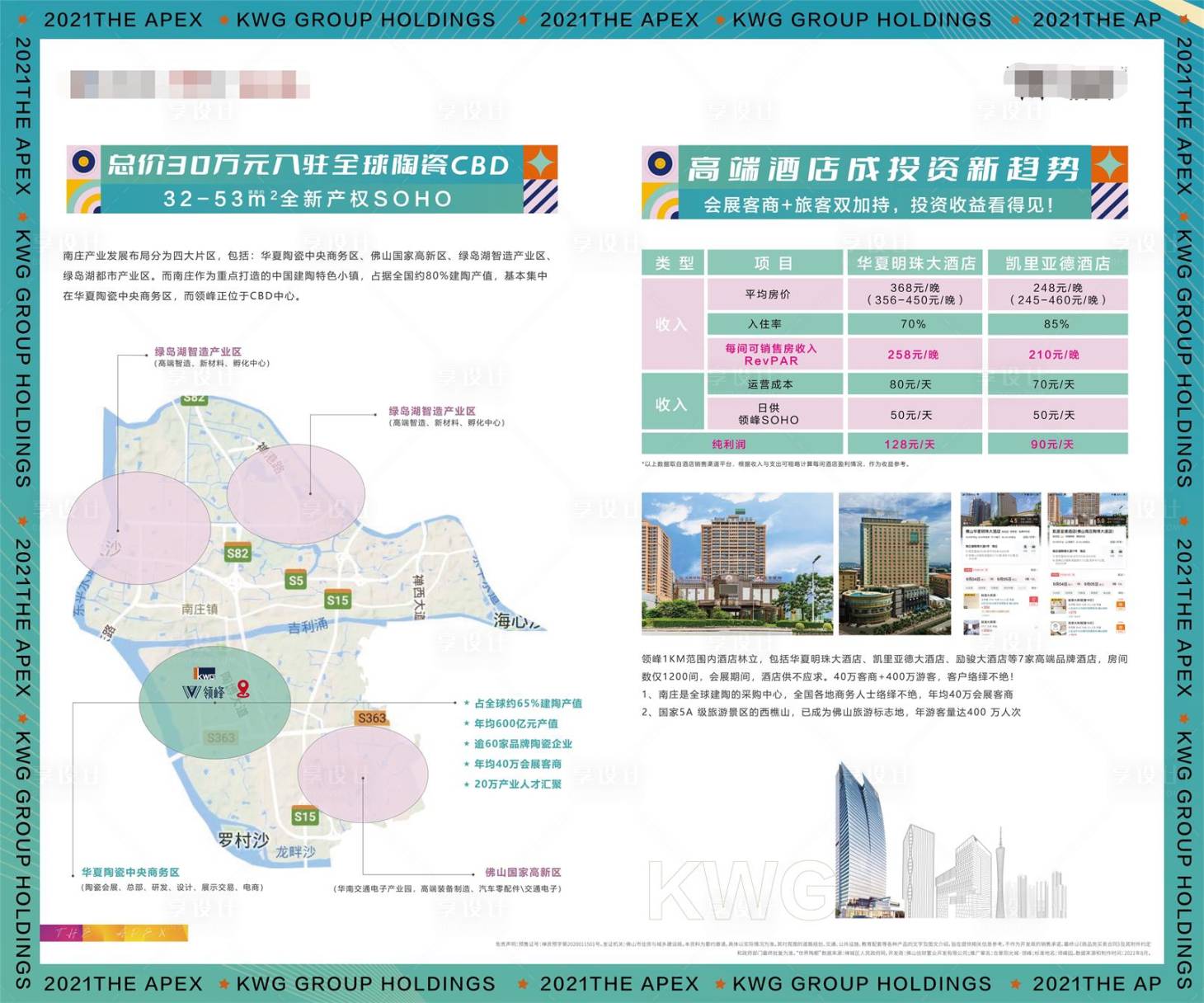Click the blue glass tower rendering
Image resolution: width=1204 pixels, height=1003 pixels.
point(861,840)
